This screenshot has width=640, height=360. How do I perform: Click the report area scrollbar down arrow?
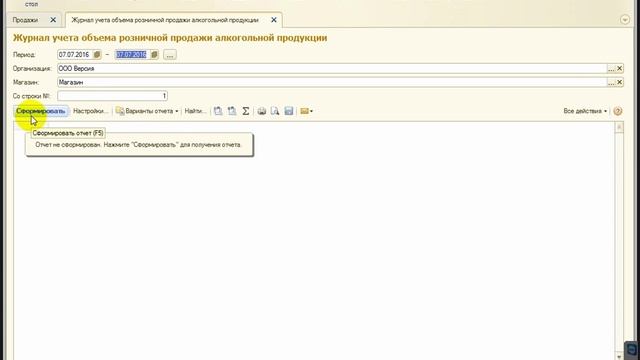click(x=619, y=356)
